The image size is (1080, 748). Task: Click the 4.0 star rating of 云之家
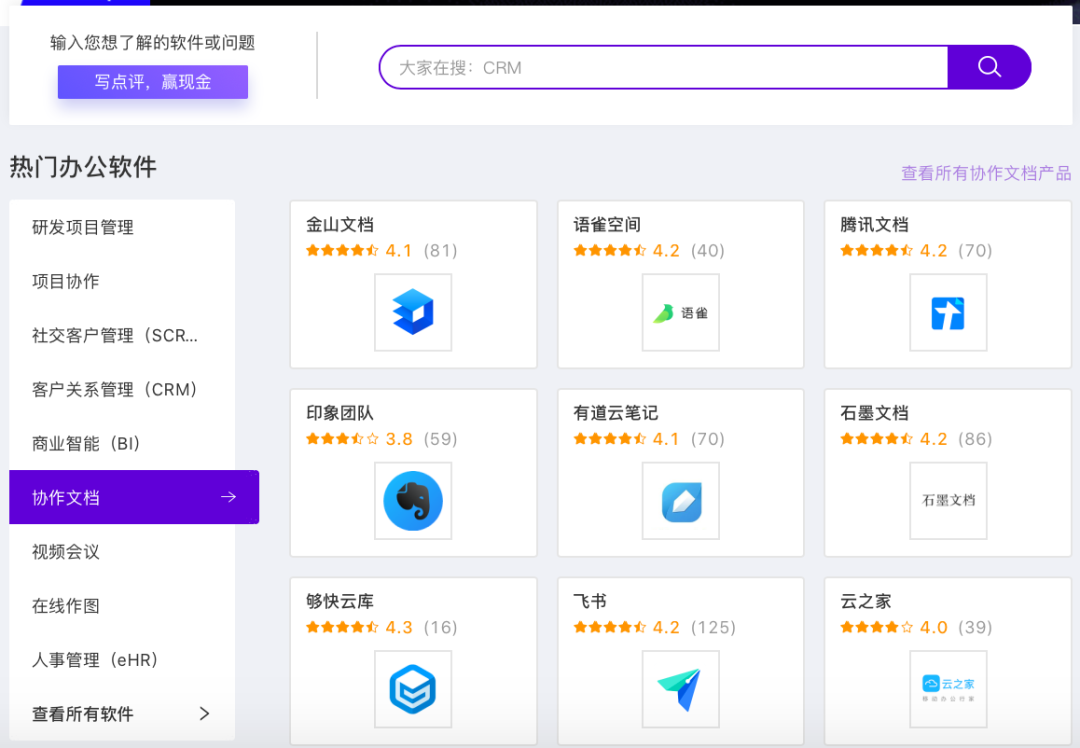893,627
